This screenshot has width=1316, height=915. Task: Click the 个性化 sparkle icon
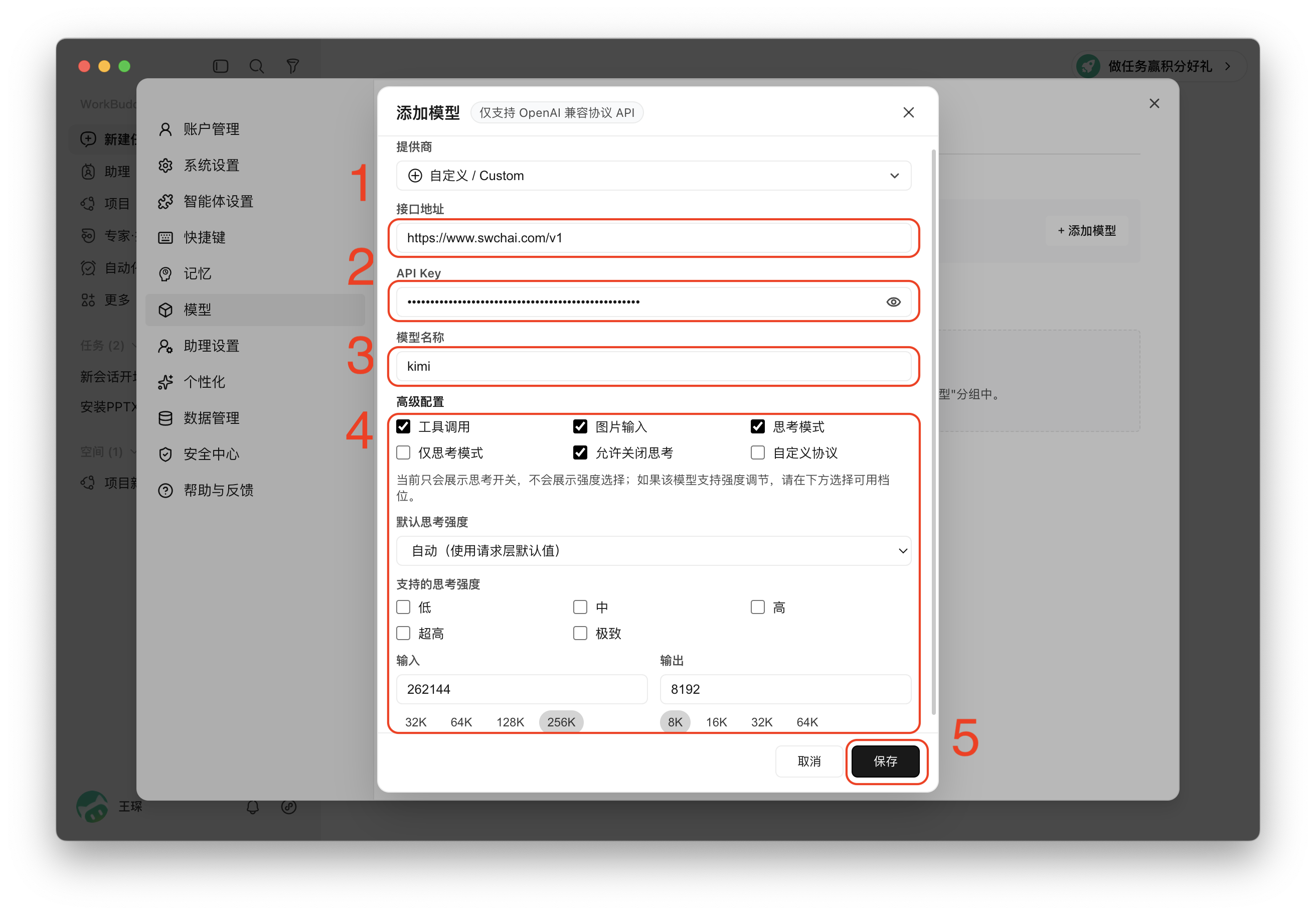pos(165,382)
